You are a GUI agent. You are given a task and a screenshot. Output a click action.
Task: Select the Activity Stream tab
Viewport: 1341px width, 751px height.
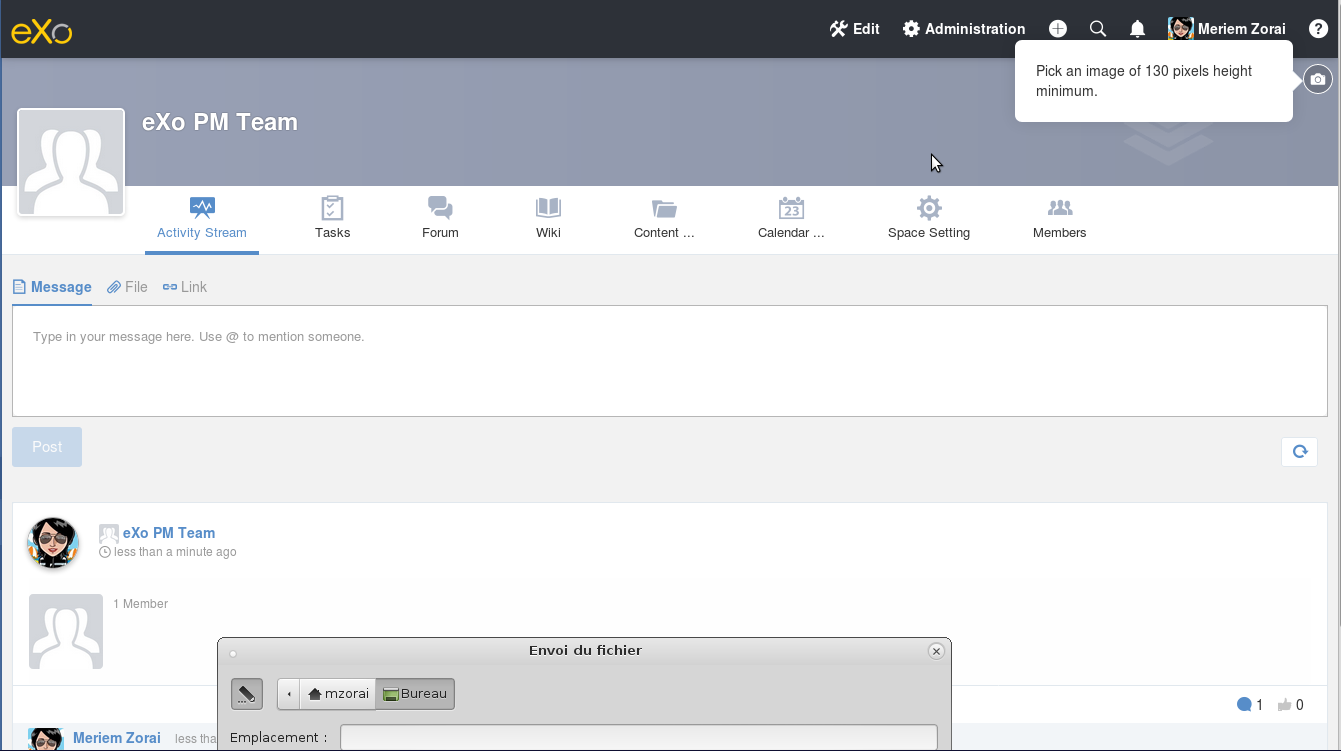point(202,219)
